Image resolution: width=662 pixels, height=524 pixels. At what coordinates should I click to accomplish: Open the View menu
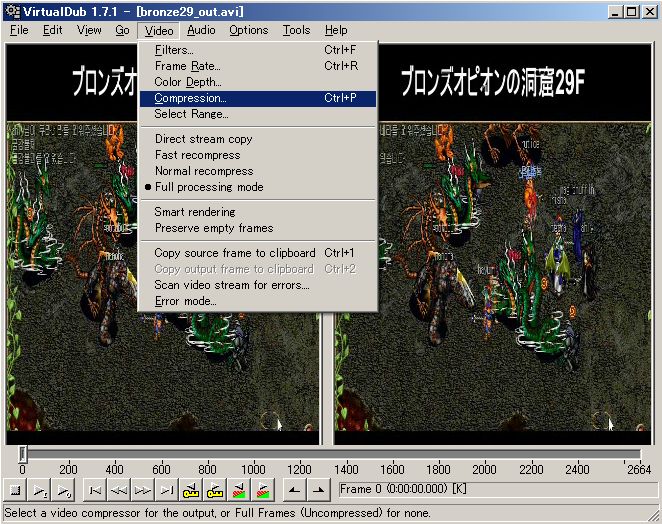[89, 30]
